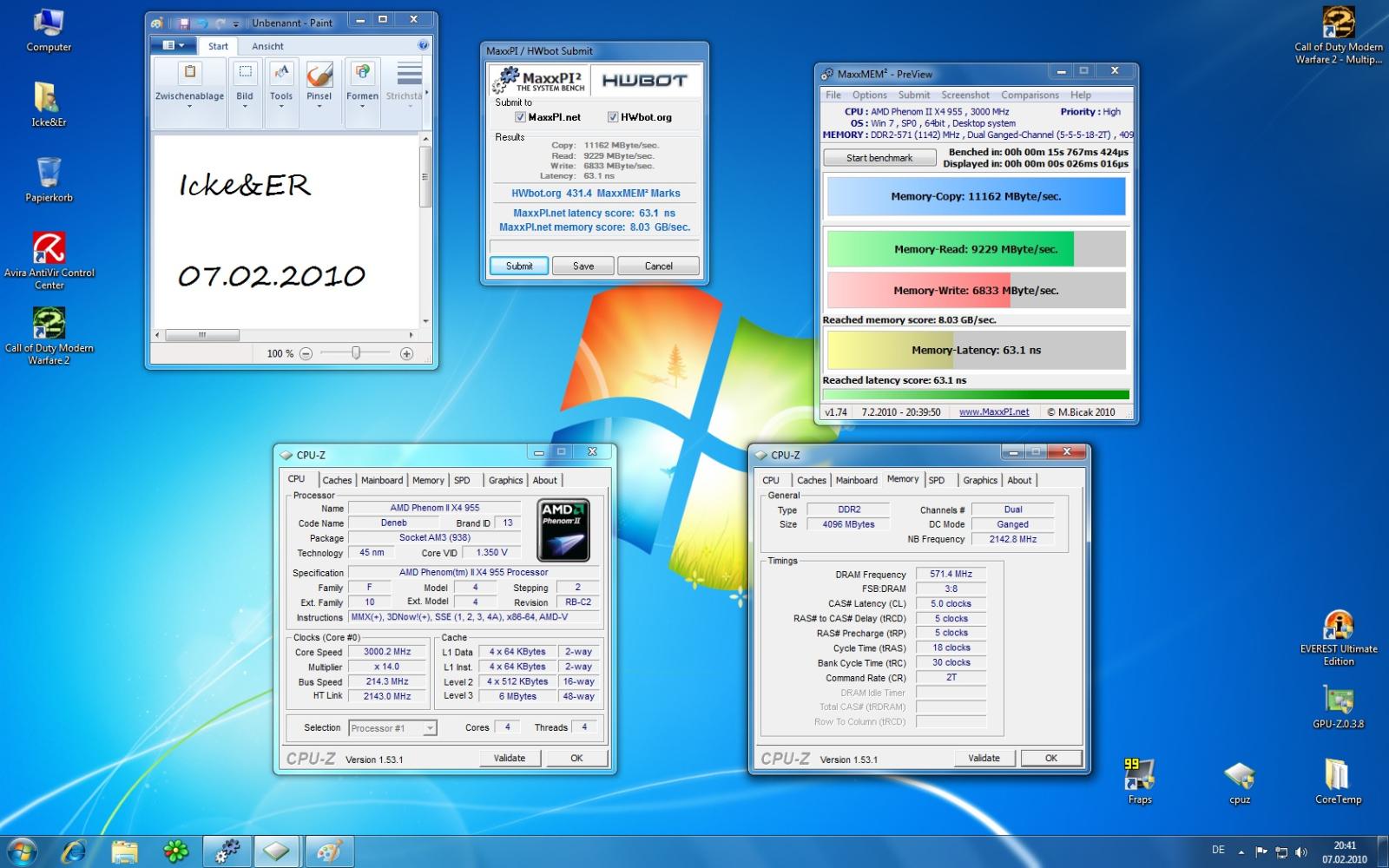Click OK in left CPU-Z window
This screenshot has height=868, width=1389.
(576, 758)
